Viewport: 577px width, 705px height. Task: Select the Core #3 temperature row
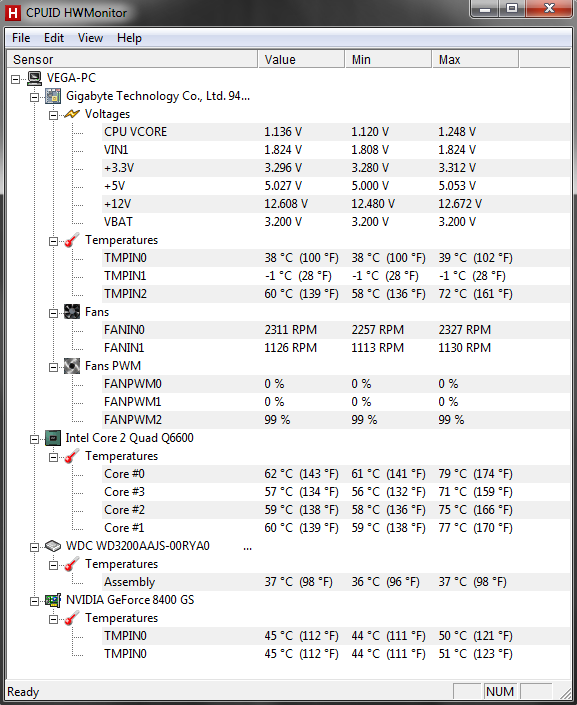pyautogui.click(x=336, y=491)
